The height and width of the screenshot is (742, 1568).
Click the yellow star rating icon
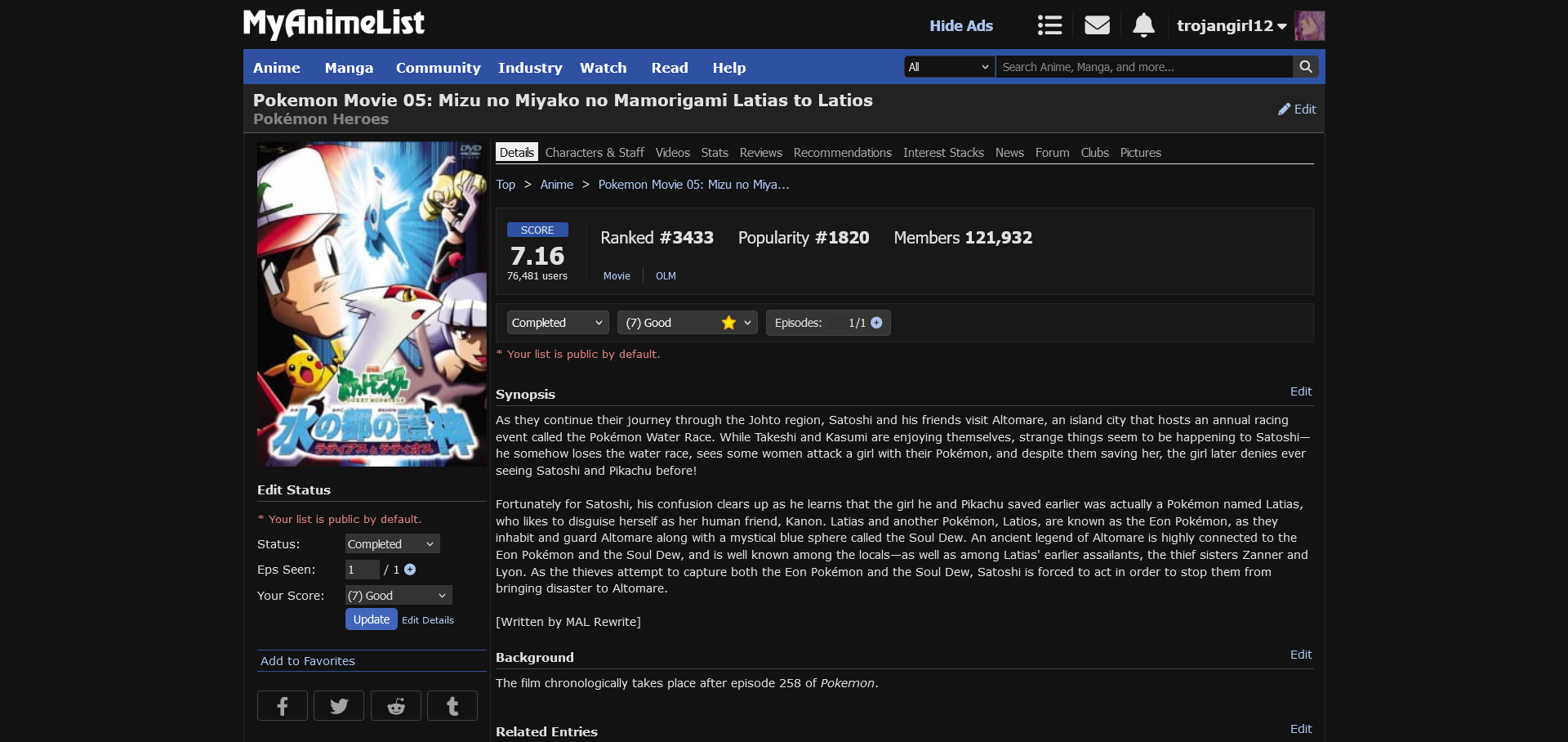click(728, 323)
